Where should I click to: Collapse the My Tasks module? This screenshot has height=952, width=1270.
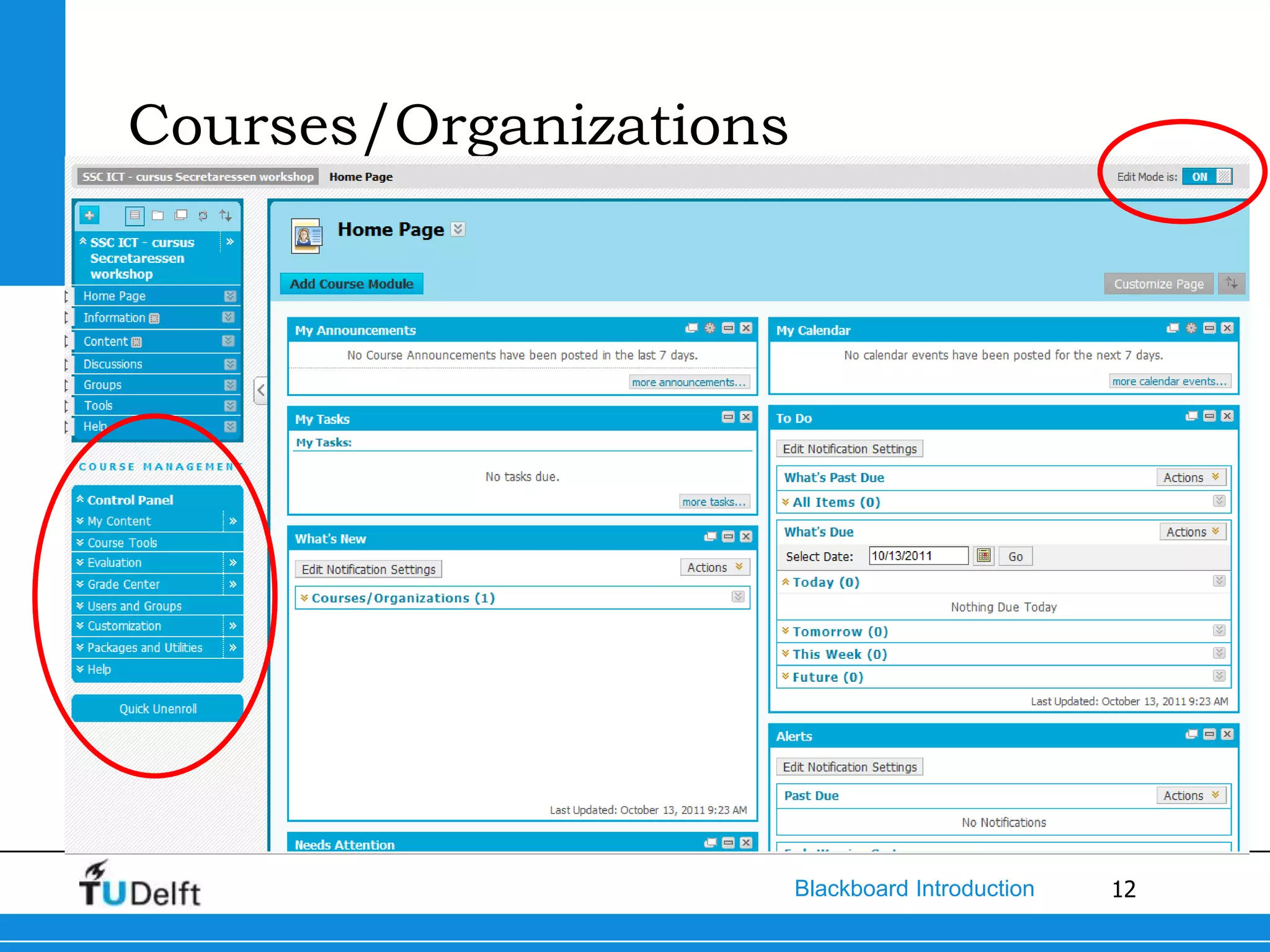pyautogui.click(x=728, y=416)
